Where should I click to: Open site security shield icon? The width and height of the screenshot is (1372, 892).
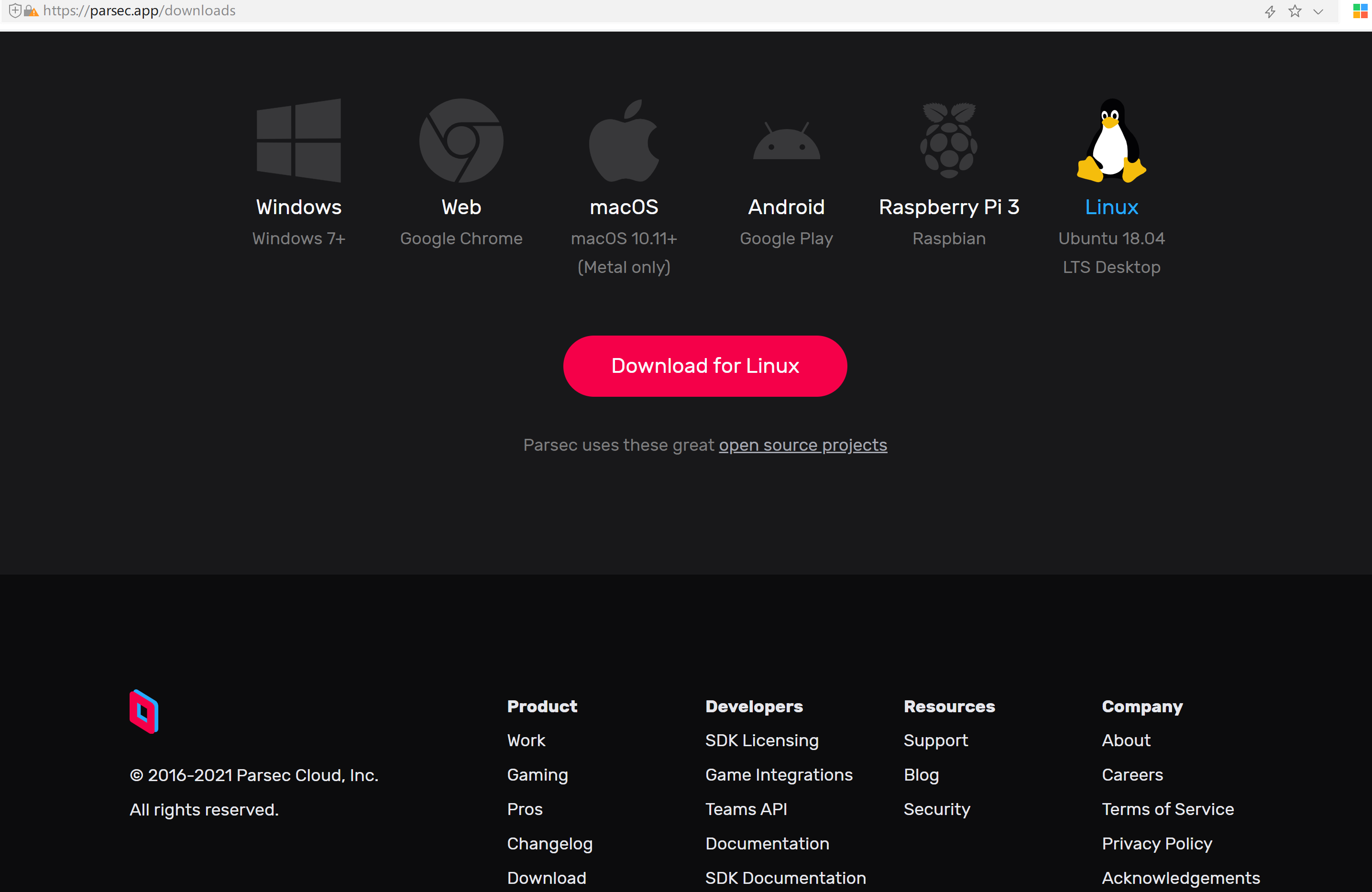pos(16,11)
